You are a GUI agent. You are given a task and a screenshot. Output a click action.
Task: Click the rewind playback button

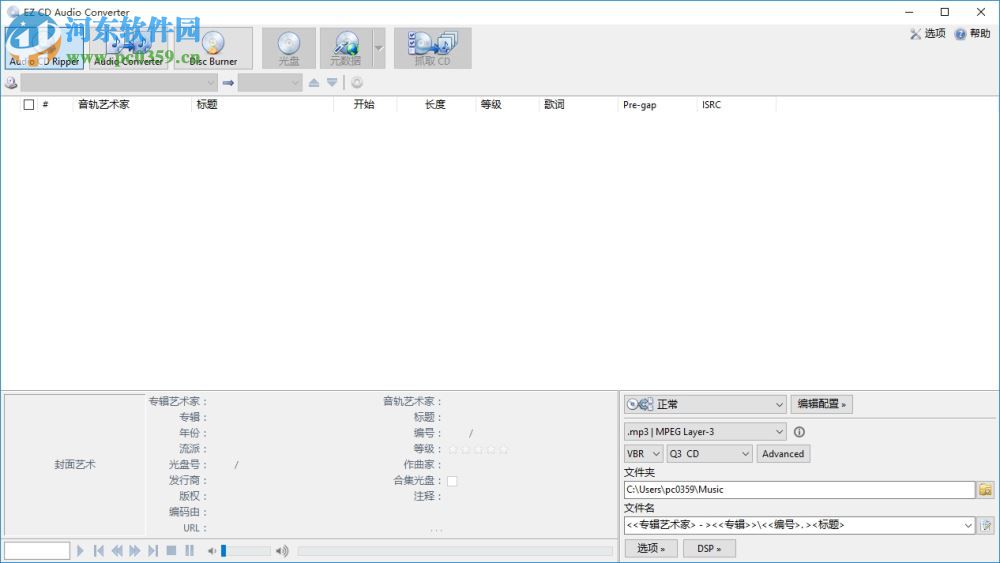(117, 550)
